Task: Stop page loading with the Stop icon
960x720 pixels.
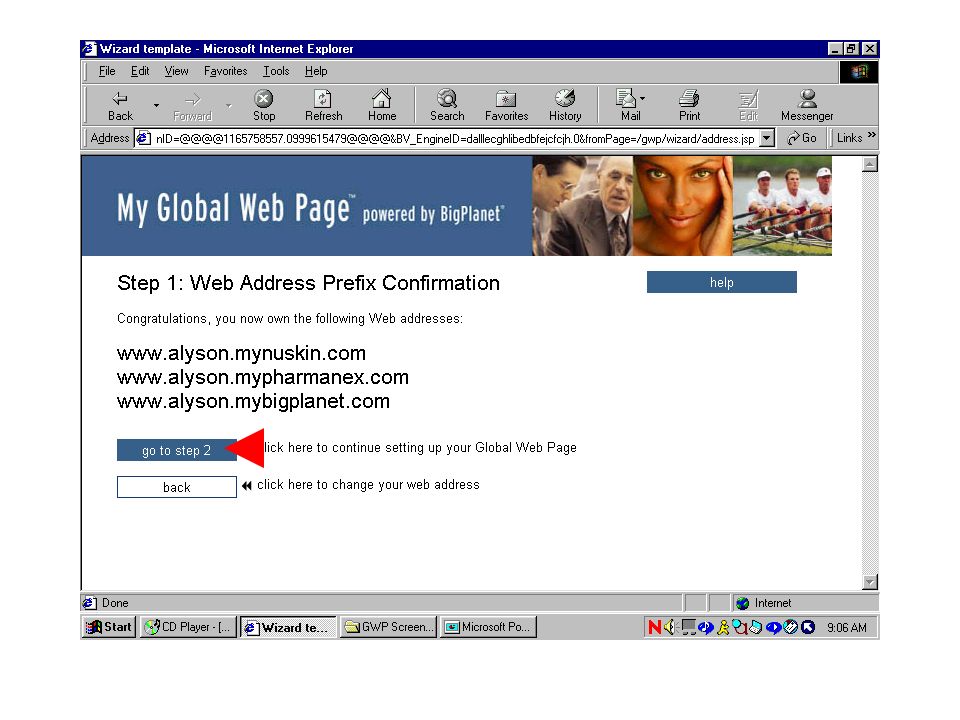Action: tap(263, 98)
